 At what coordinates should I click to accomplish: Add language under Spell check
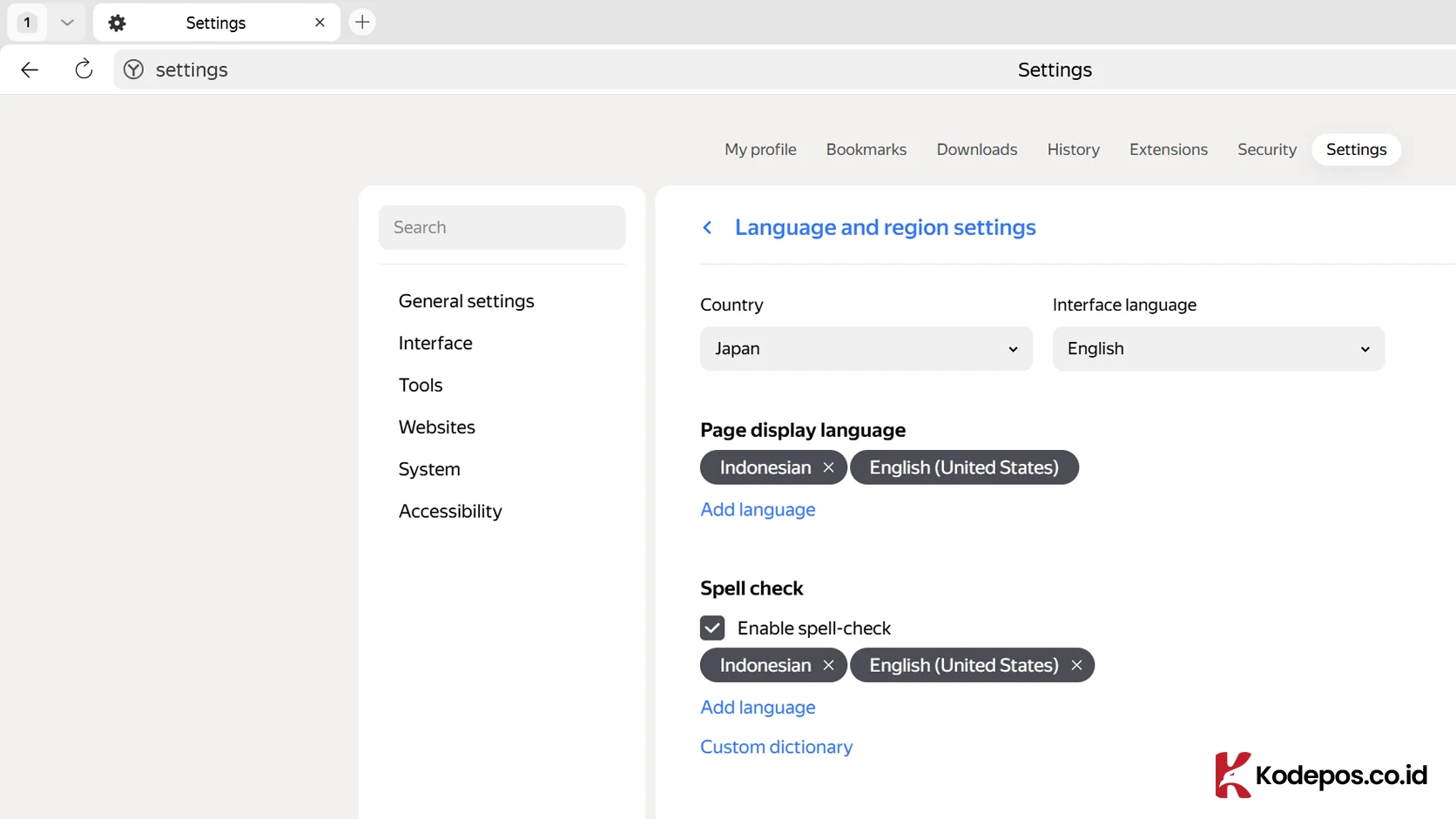(758, 707)
